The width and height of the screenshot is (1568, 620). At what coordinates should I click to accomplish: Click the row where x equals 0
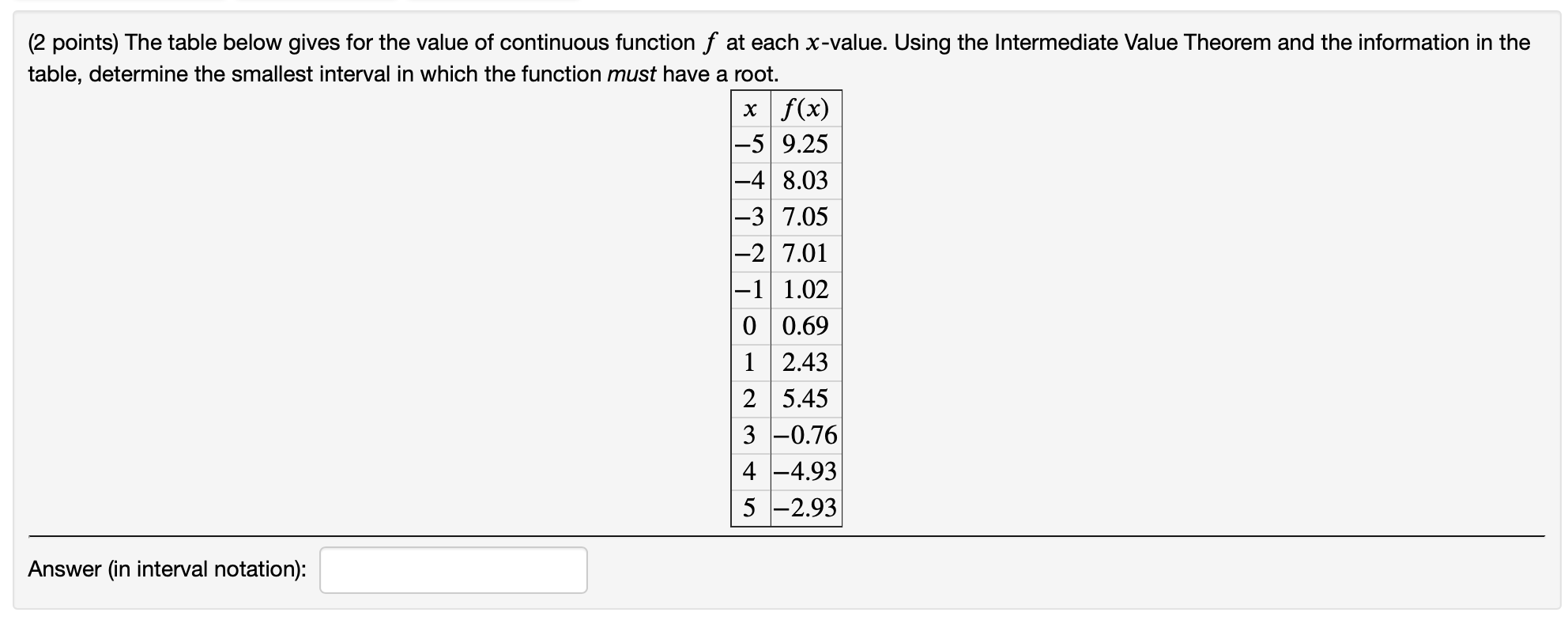point(748,326)
